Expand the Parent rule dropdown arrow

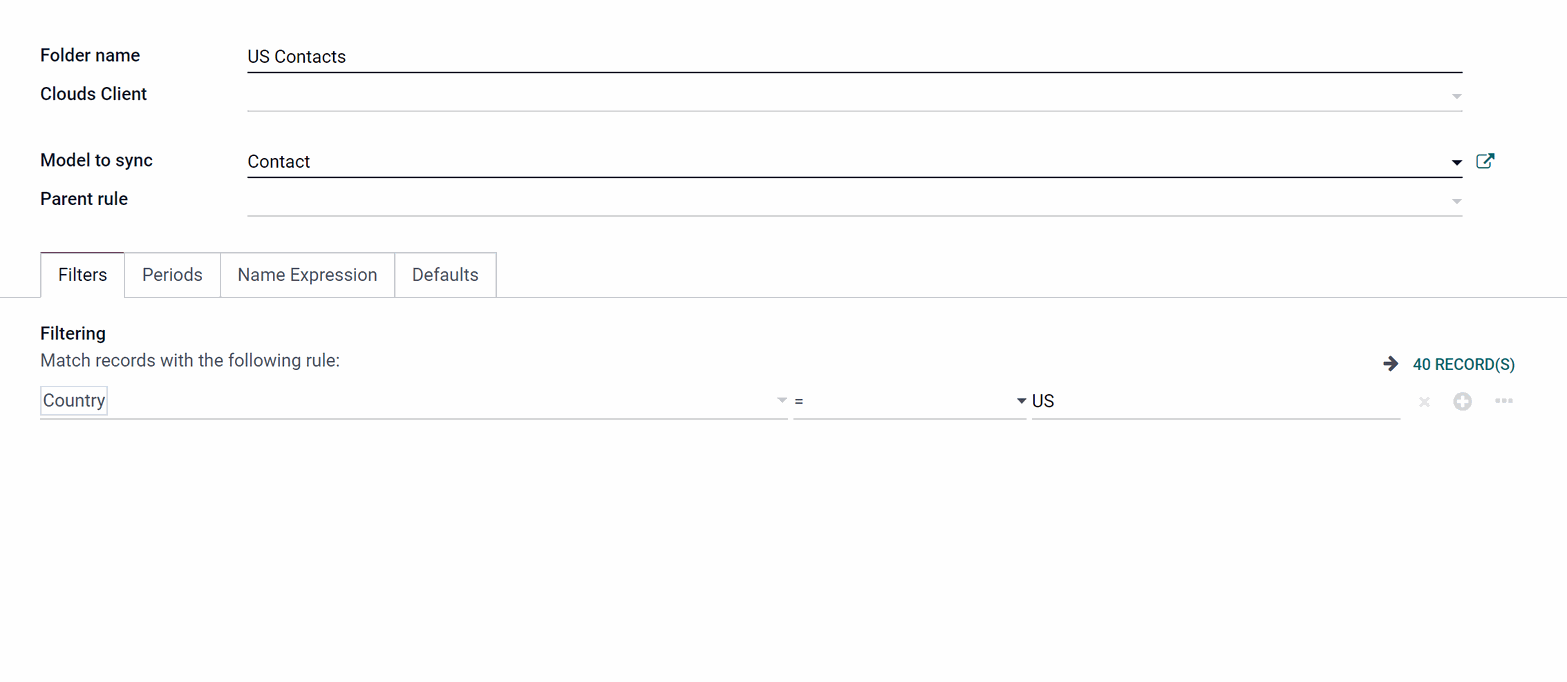(1456, 202)
